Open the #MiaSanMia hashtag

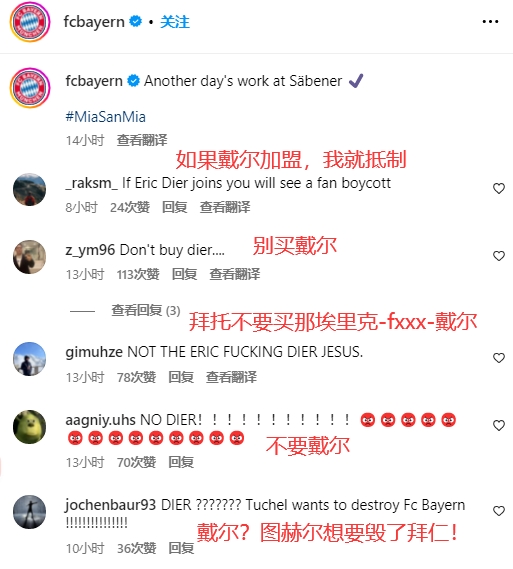[106, 117]
